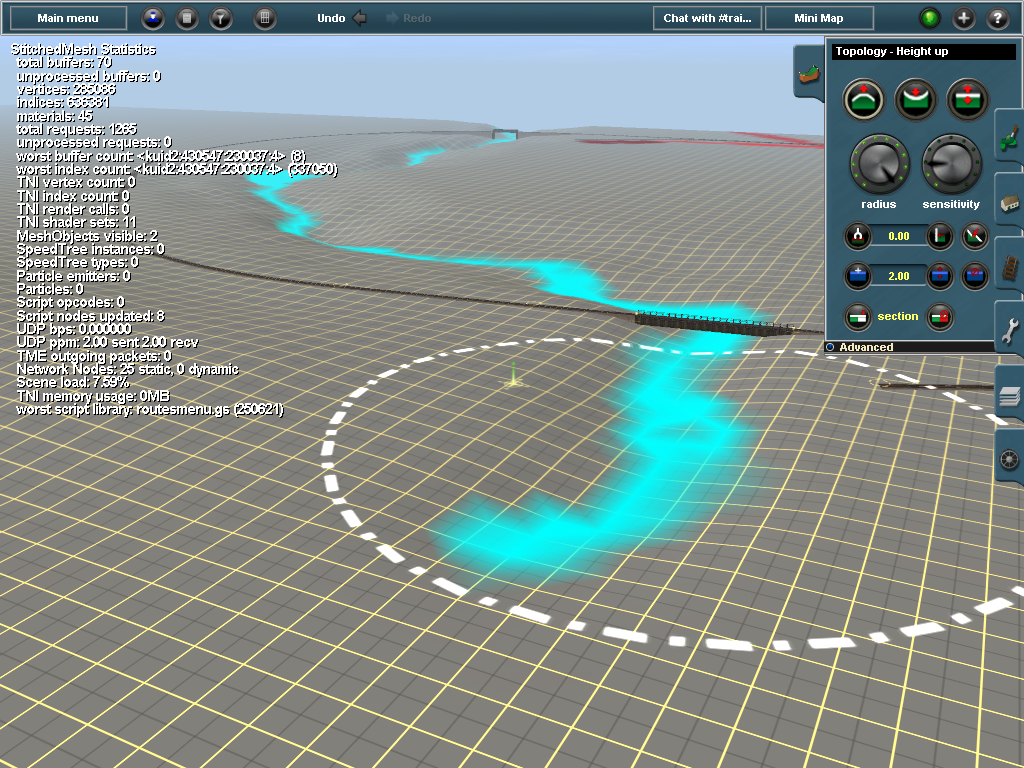Switch to the Objects tab with the house icon
1024x768 pixels.
1010,202
